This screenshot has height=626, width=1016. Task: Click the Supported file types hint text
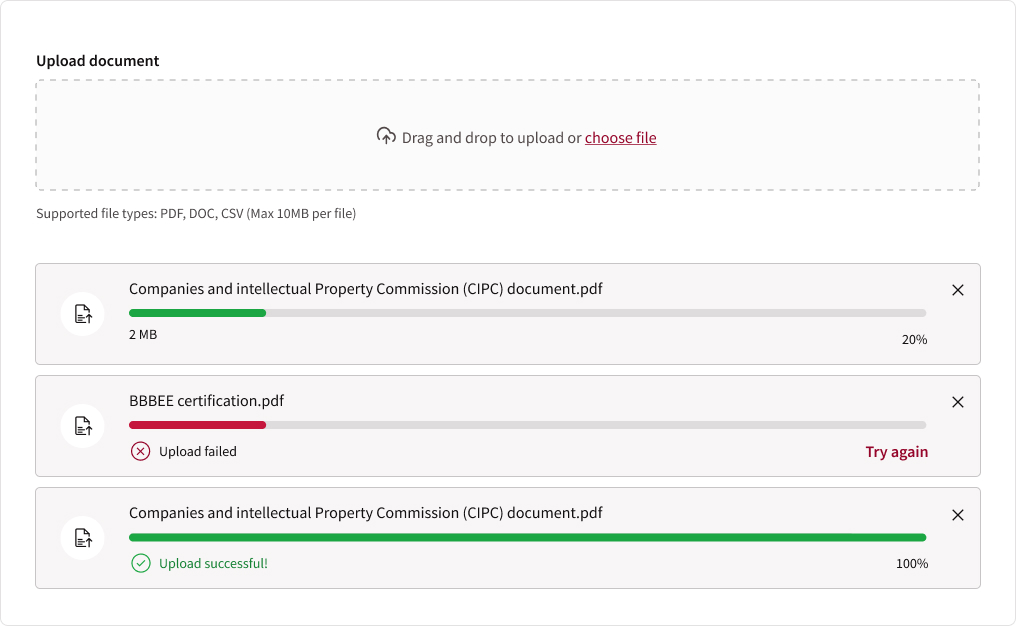196,214
